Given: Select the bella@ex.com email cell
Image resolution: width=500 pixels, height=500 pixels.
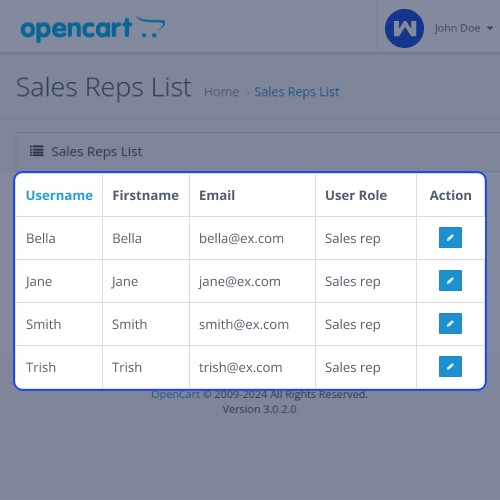Looking at the screenshot, I should (252, 238).
